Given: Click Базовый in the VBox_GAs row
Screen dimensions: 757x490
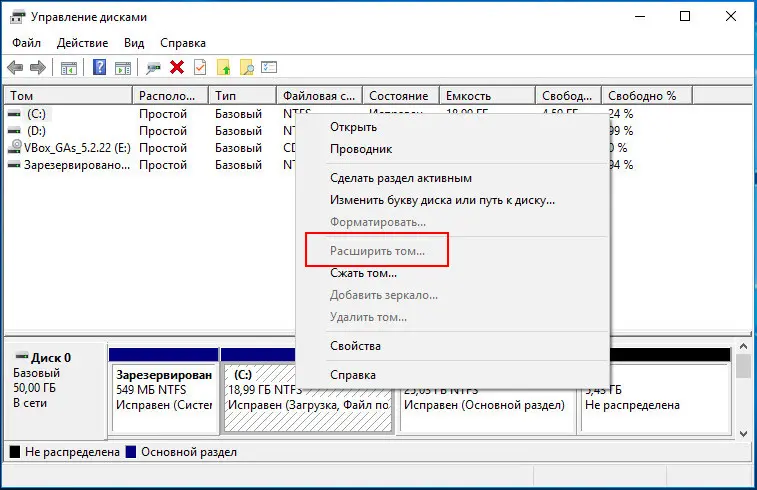Looking at the screenshot, I should click(238, 148).
